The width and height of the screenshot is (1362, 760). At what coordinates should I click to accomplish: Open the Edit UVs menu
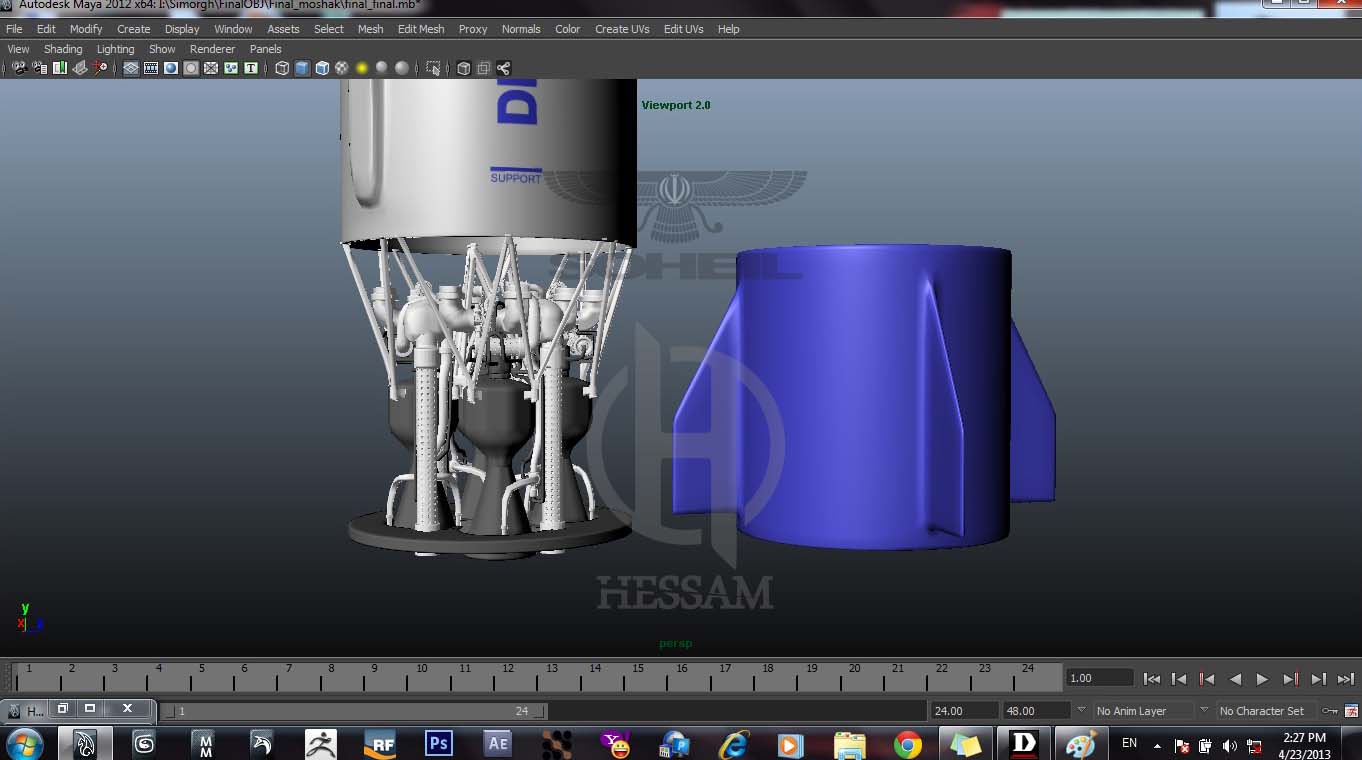684,29
